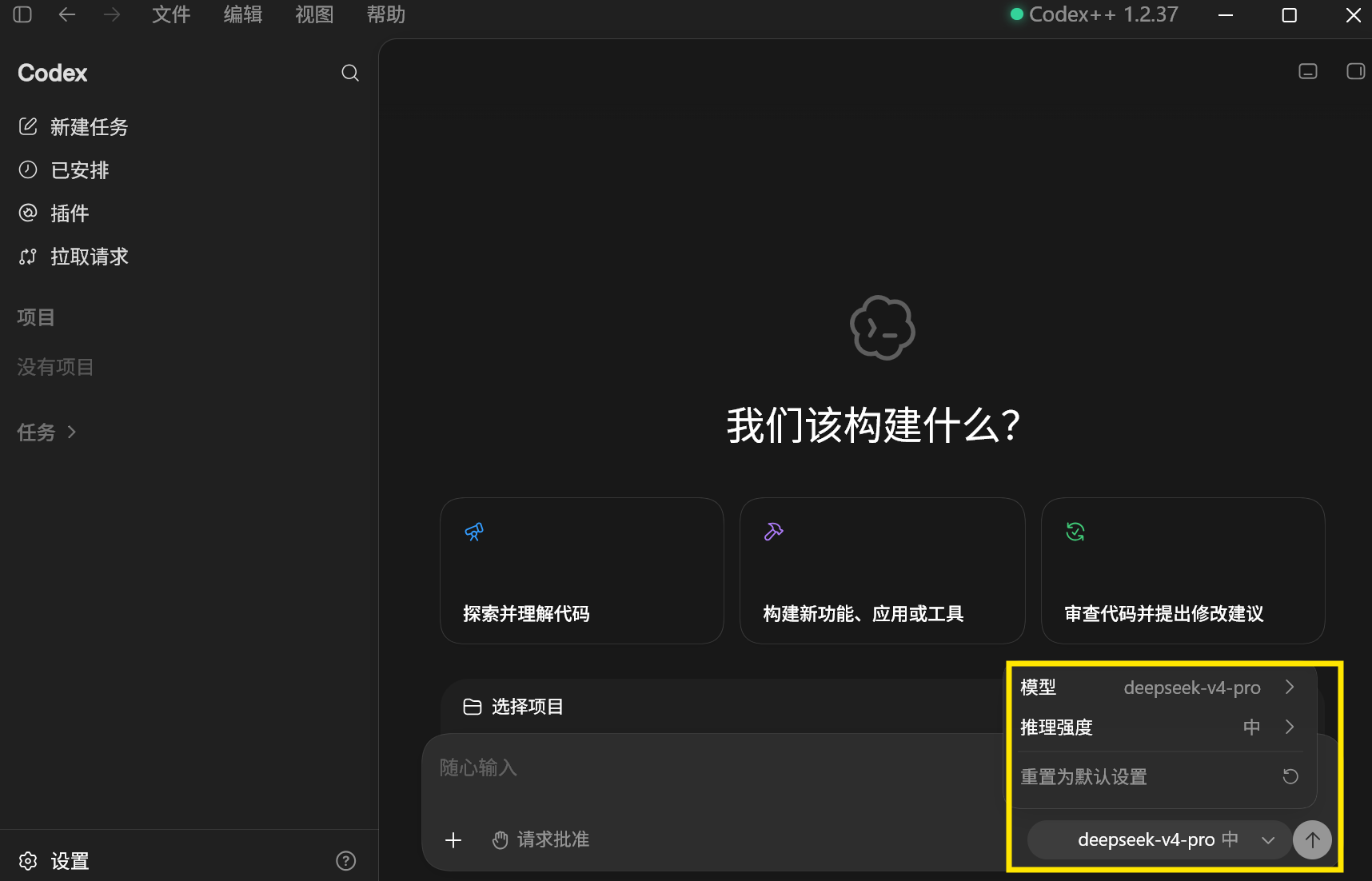Open the 选择项目 project picker
Screen dimensions: 1372x881
[514, 707]
